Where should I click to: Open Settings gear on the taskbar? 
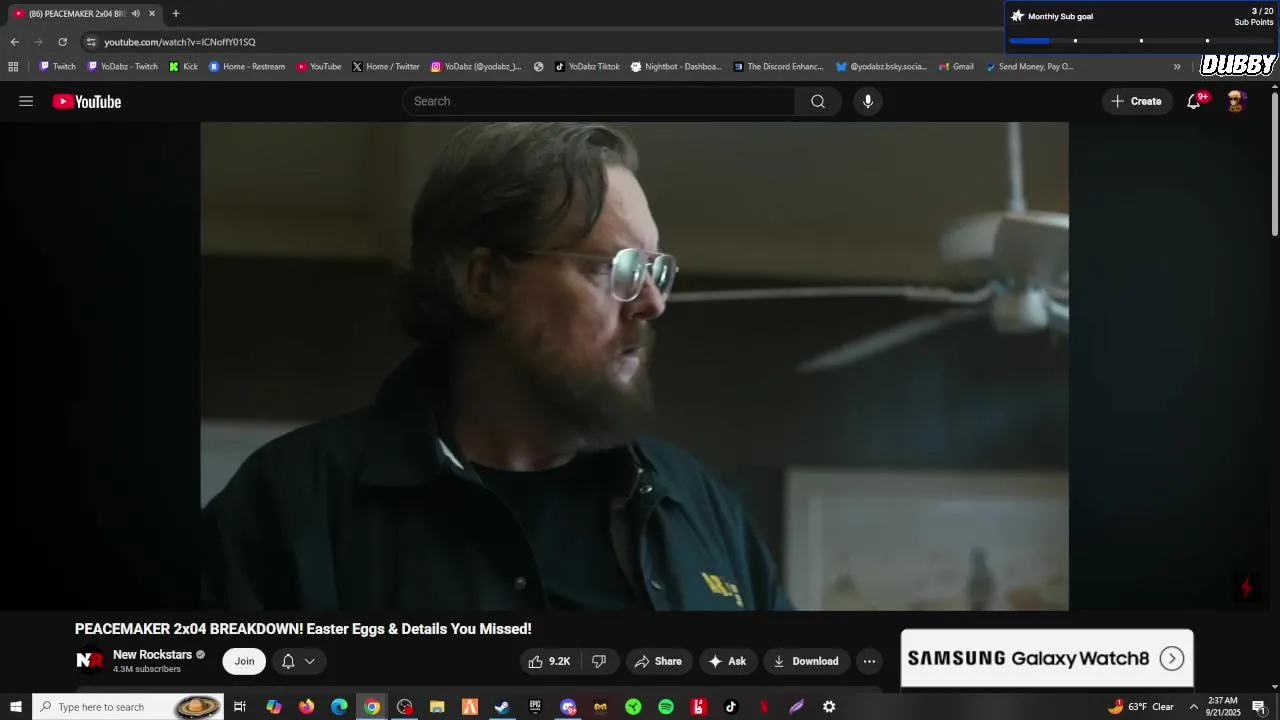point(829,707)
